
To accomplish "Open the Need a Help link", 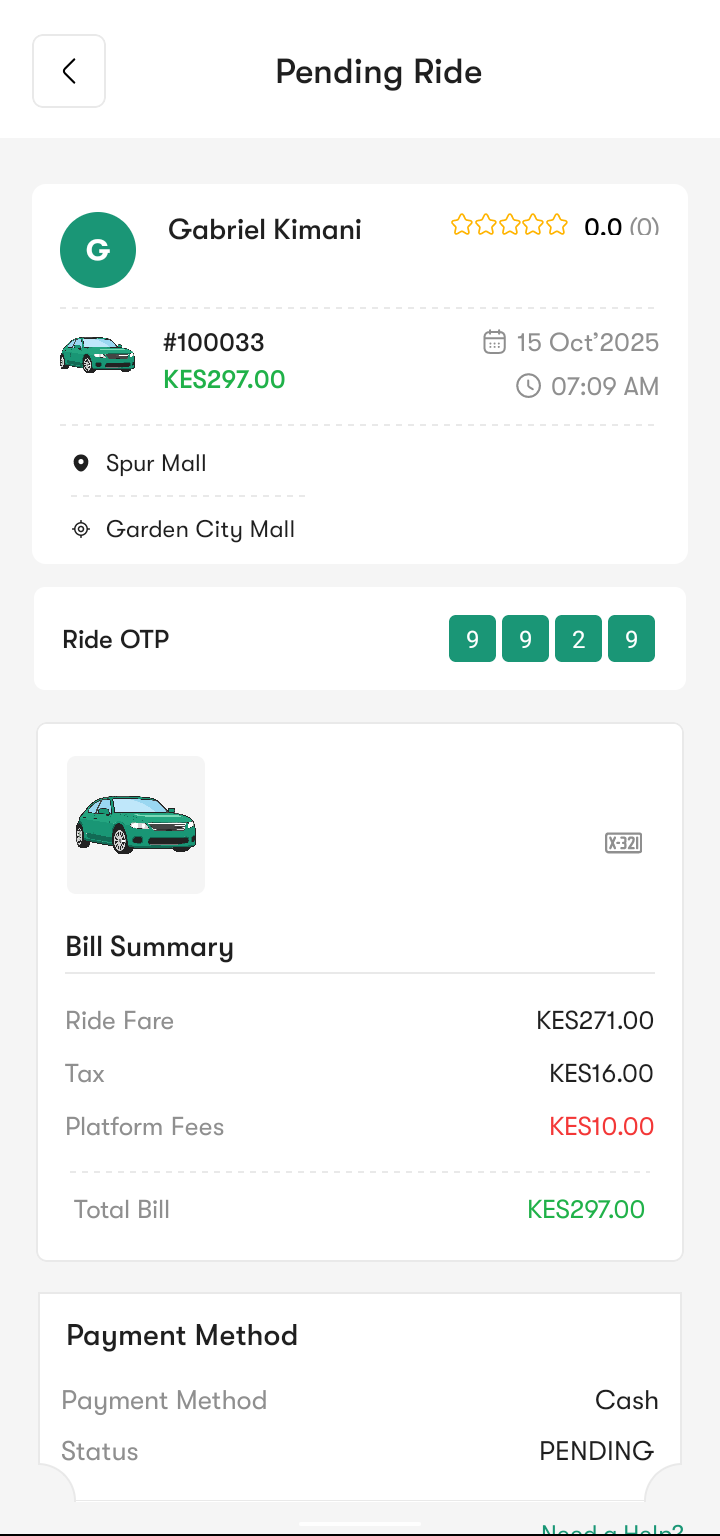I will point(612,1530).
